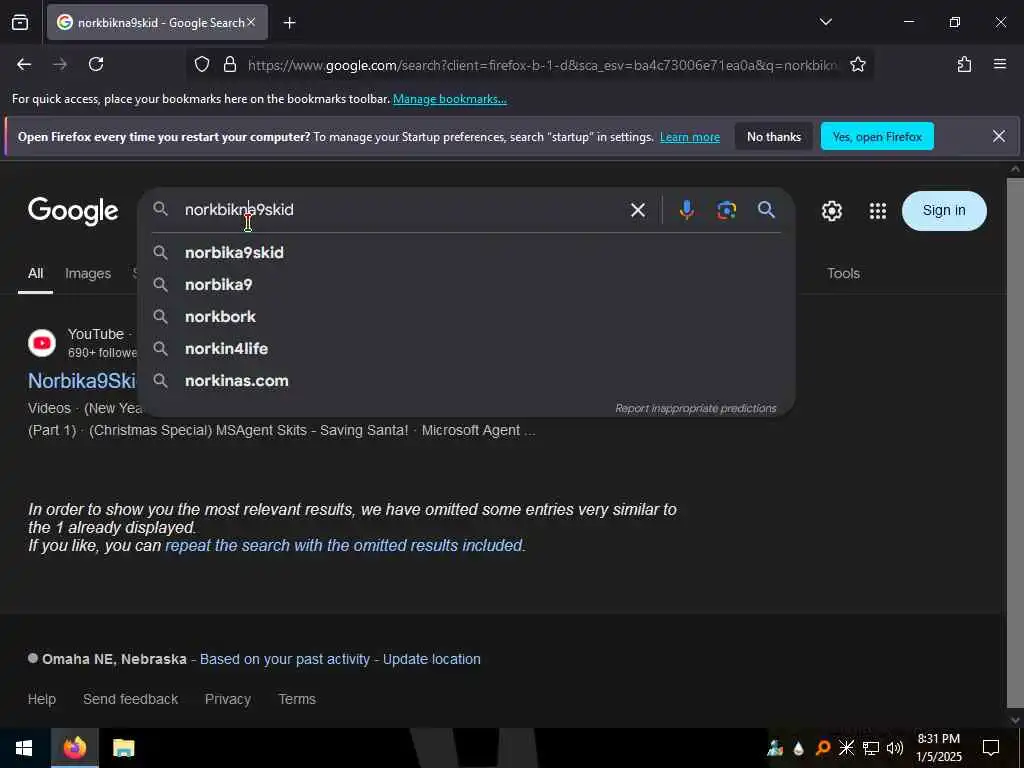This screenshot has width=1024, height=768.
Task: Open the orange magnifier tray icon
Action: click(823, 748)
